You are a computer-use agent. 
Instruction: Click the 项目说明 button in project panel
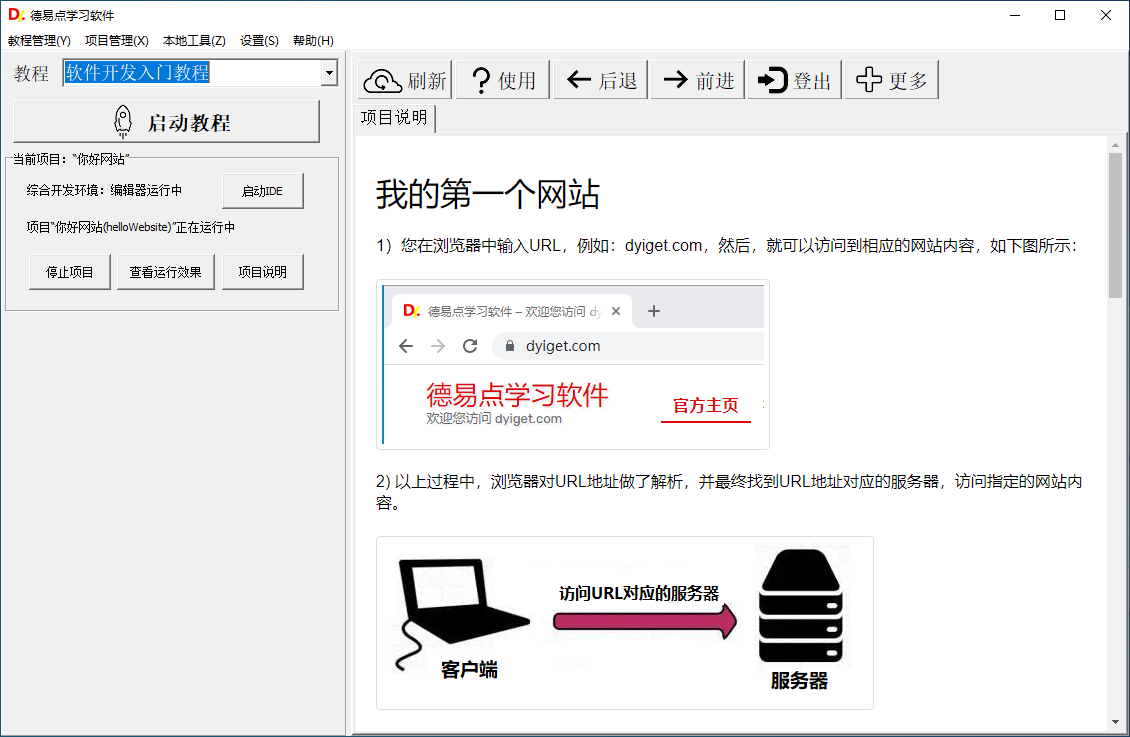[x=262, y=272]
